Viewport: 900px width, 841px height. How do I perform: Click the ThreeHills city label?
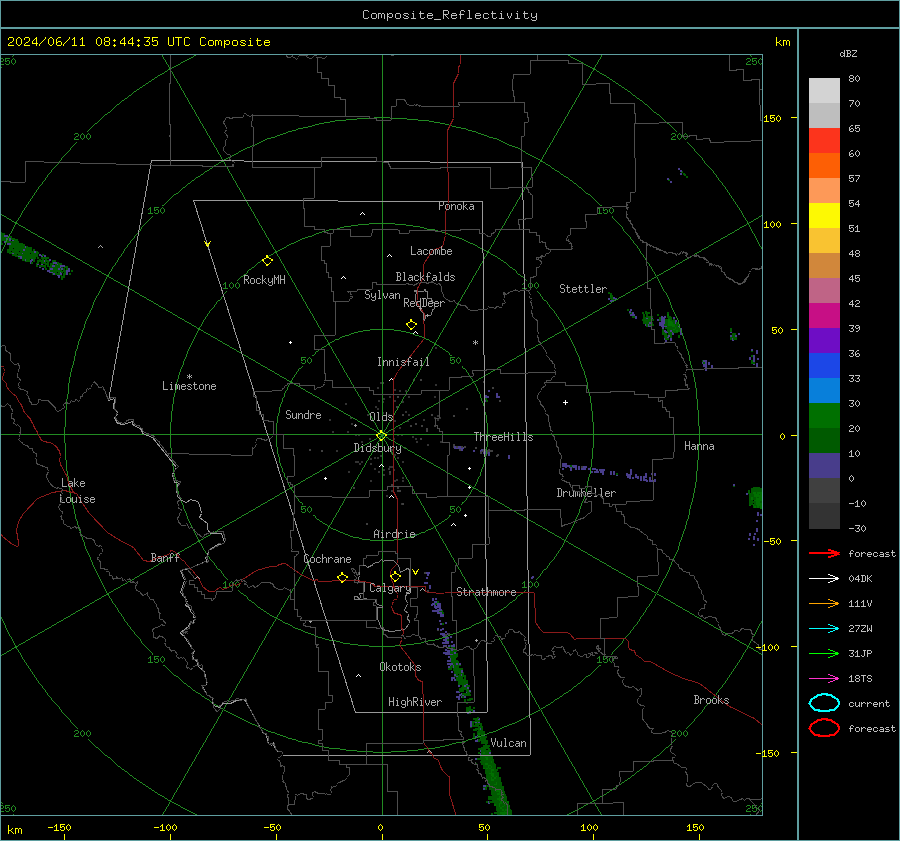(x=503, y=437)
